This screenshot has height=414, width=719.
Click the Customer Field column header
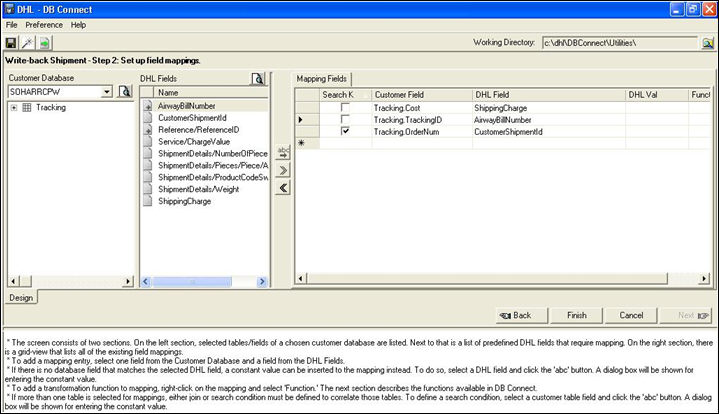tap(422, 95)
